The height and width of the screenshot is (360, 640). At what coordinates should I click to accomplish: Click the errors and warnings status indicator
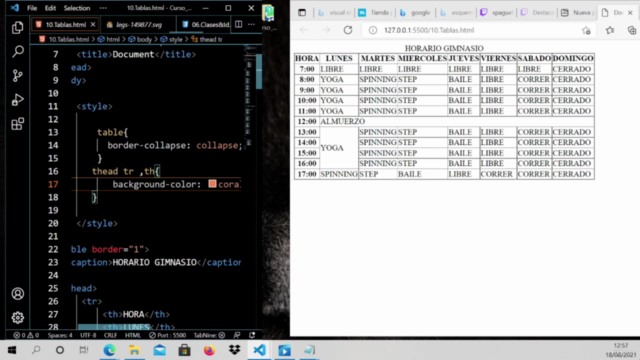(26, 335)
